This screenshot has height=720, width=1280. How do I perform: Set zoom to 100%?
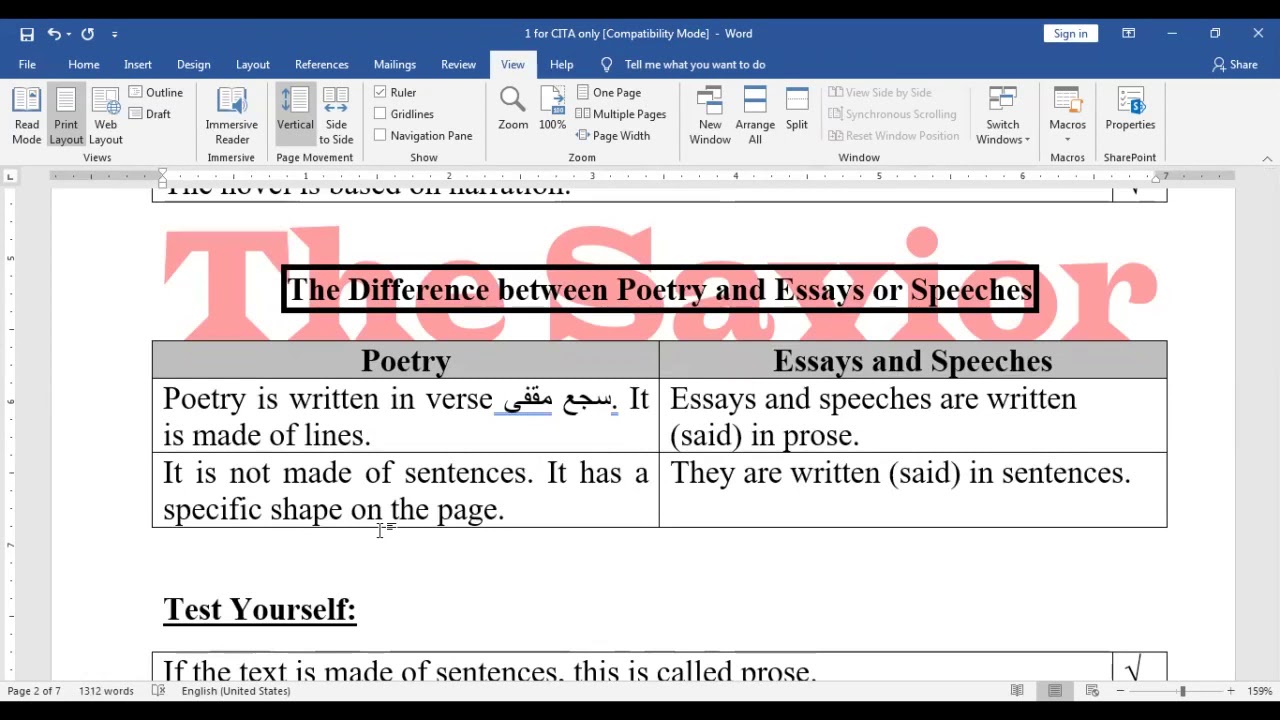(552, 108)
